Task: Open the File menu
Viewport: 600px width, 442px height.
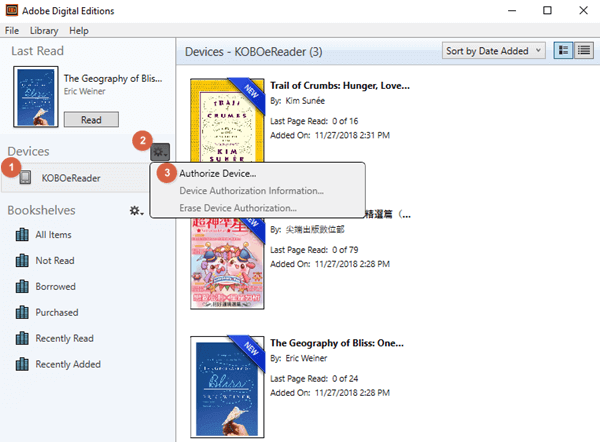Action: pyautogui.click(x=12, y=31)
